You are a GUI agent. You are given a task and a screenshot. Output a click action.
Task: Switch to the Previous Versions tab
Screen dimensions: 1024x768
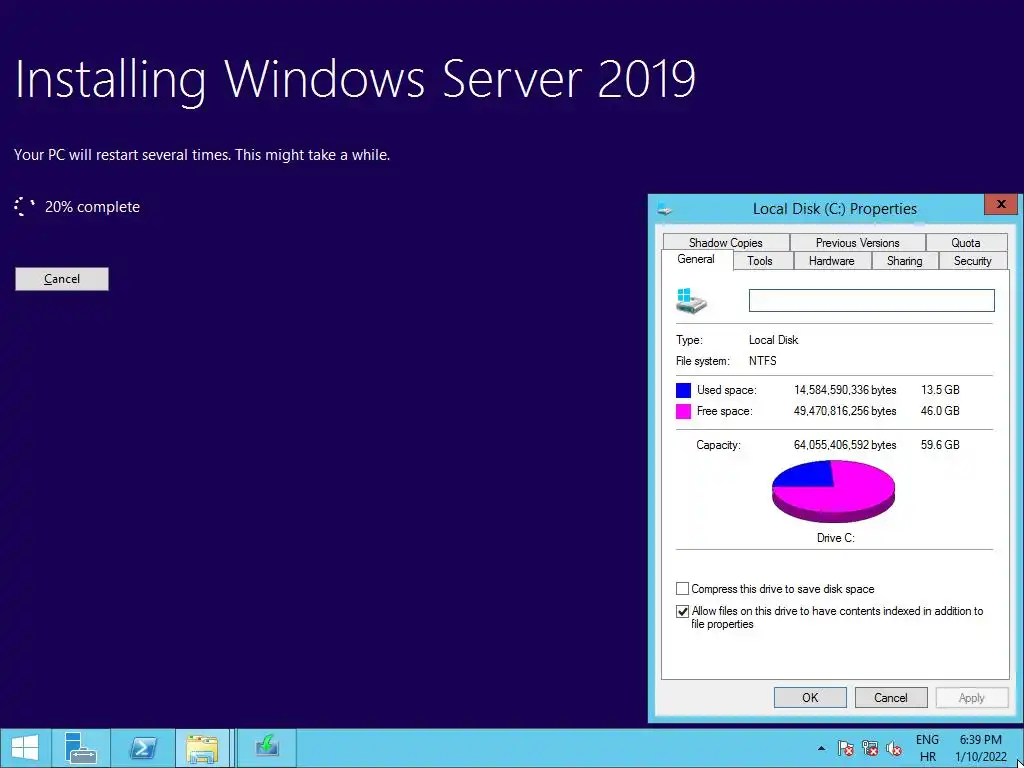click(x=857, y=242)
